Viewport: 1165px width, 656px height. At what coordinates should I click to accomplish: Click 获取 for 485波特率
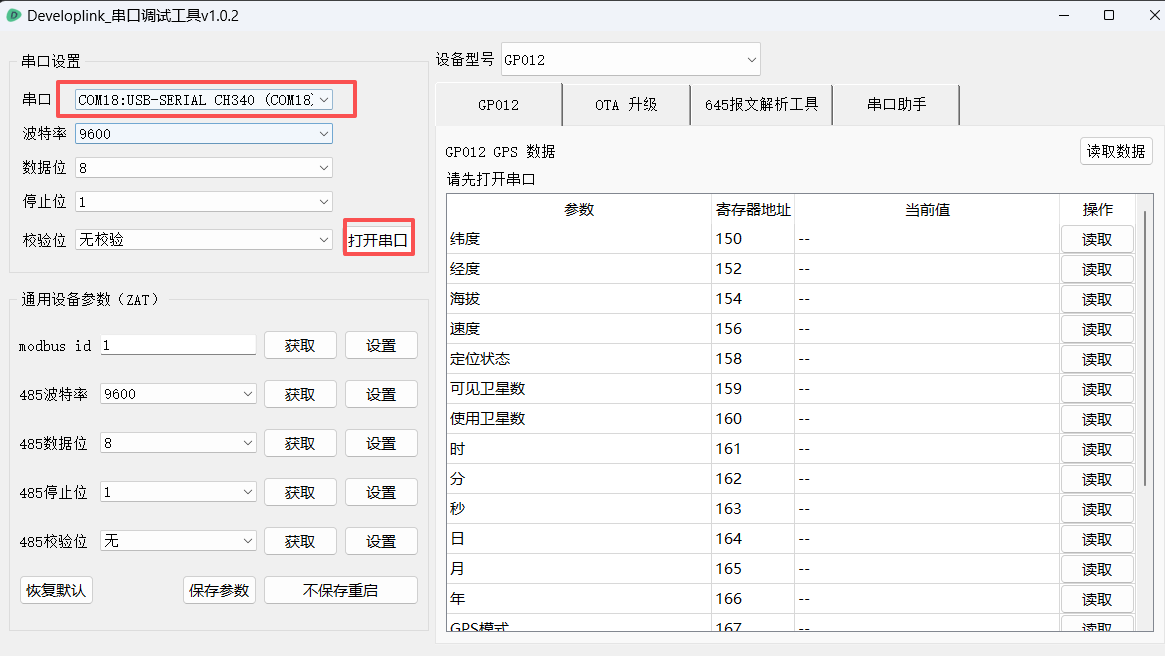click(x=300, y=394)
